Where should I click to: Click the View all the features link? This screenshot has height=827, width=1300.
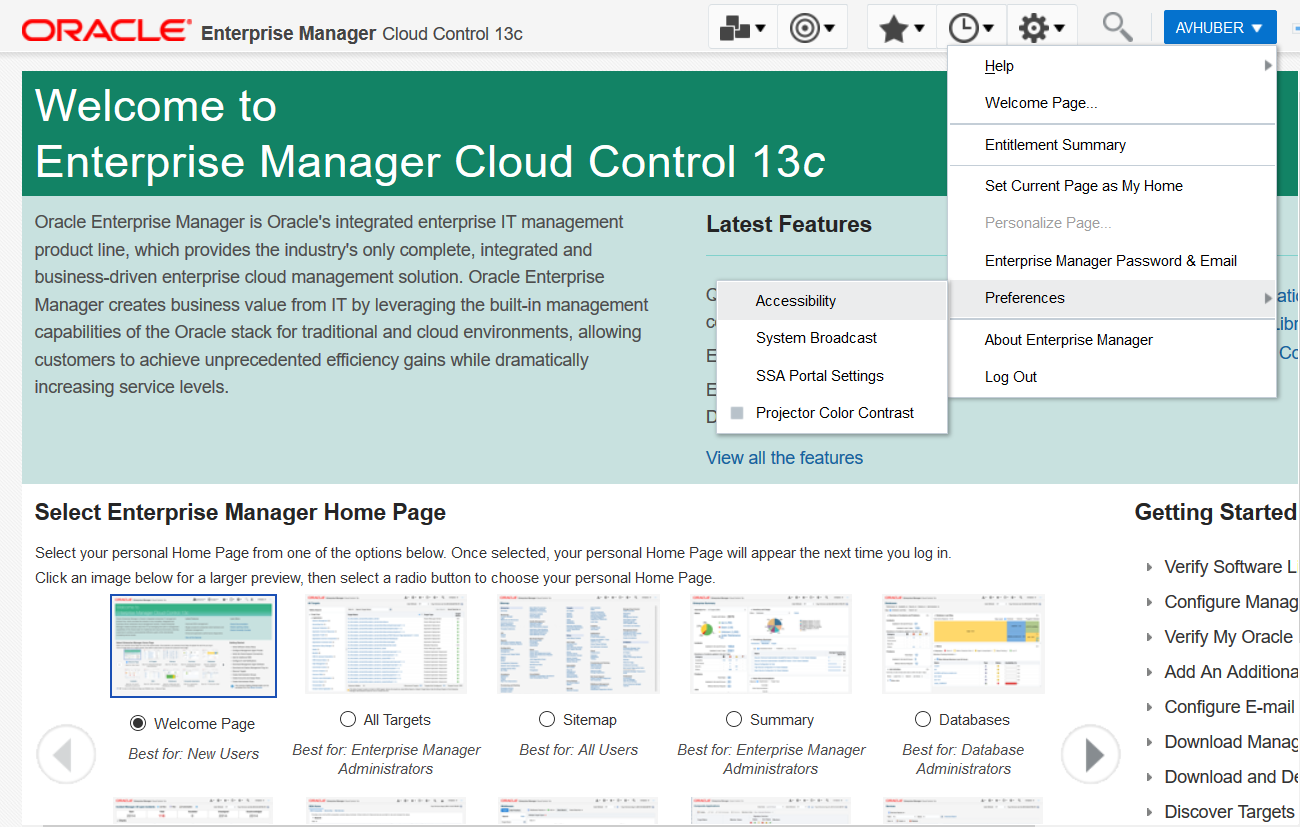pyautogui.click(x=784, y=458)
